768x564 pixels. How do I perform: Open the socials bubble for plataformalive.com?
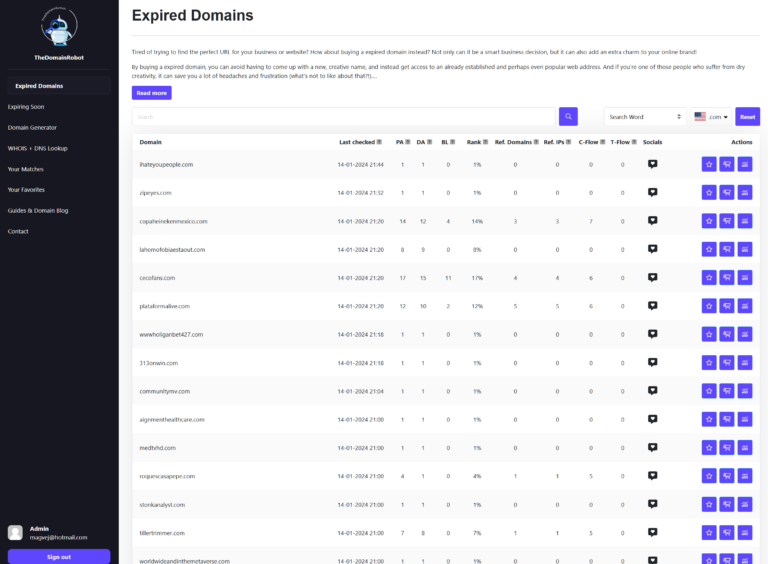pos(652,306)
